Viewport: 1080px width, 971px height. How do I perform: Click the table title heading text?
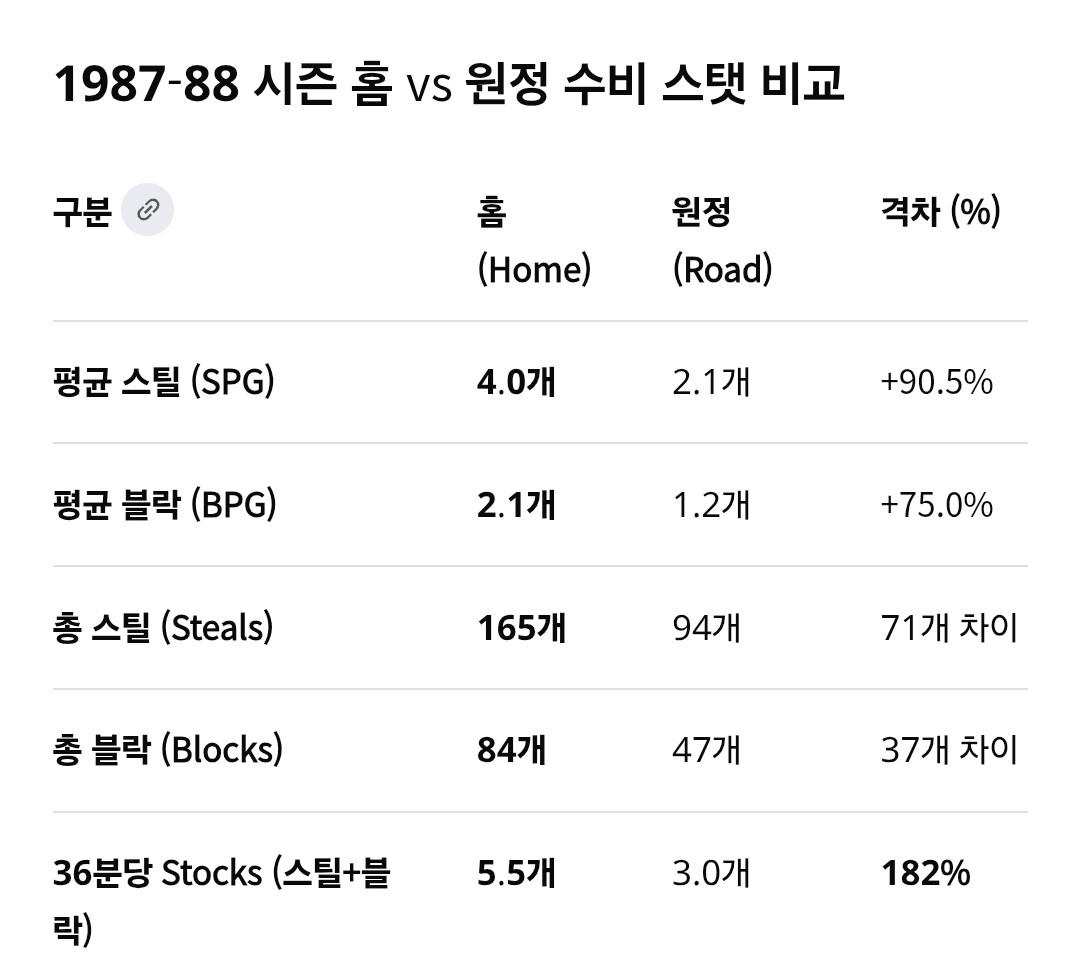[x=449, y=86]
